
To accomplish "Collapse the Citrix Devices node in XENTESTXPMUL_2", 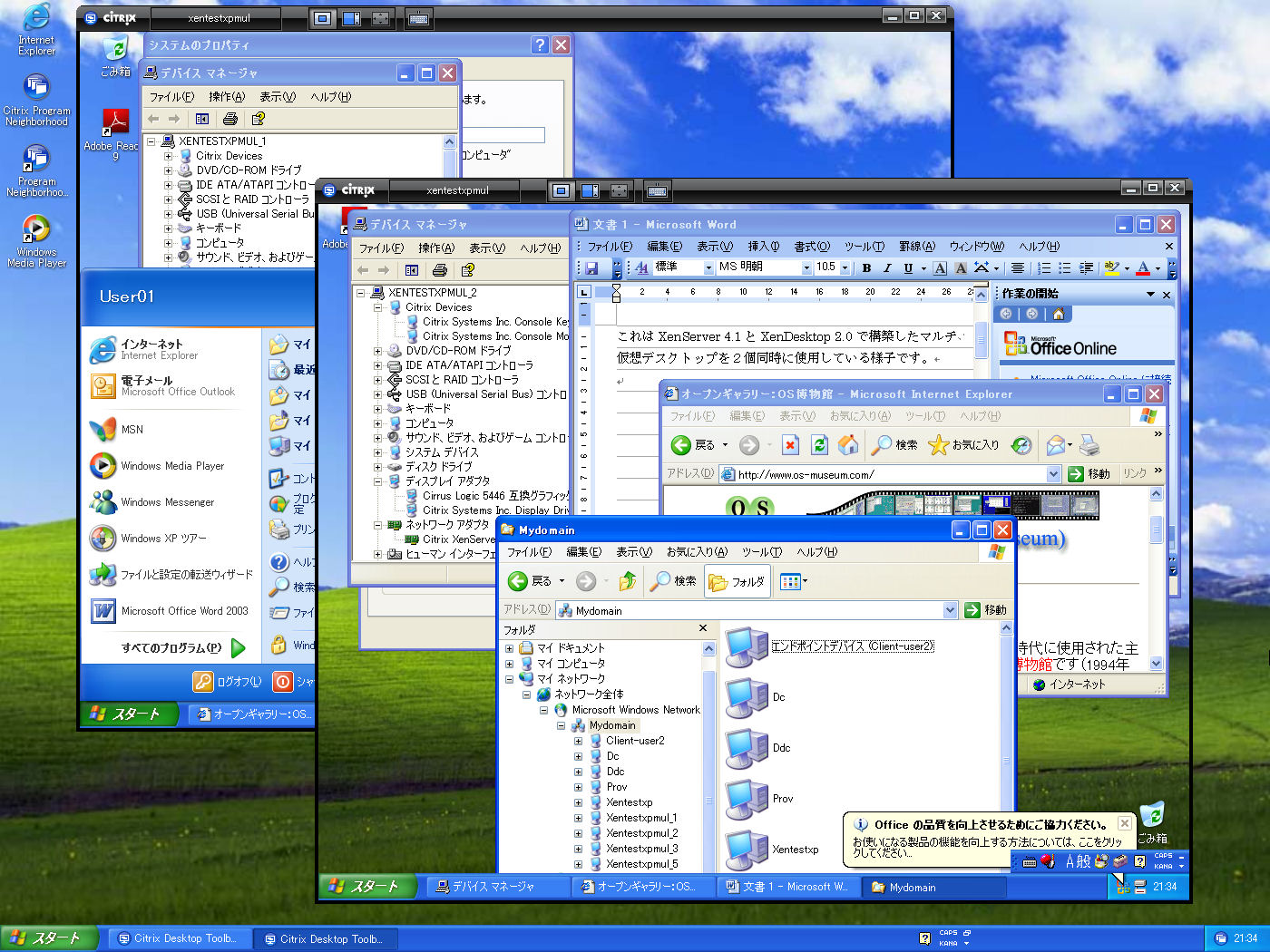I will (x=377, y=307).
